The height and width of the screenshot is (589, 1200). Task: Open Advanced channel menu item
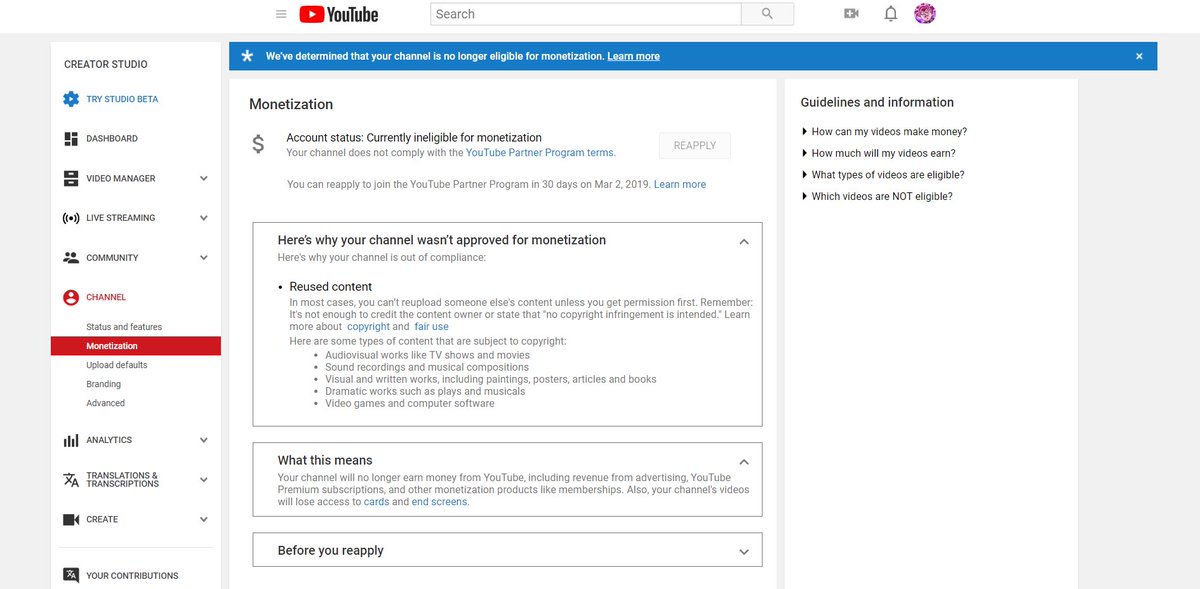pos(105,403)
